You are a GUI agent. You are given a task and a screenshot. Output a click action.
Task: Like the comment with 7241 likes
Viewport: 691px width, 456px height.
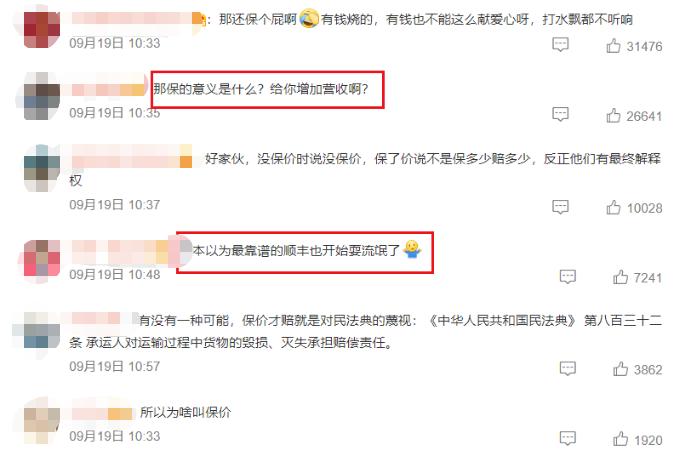620,277
